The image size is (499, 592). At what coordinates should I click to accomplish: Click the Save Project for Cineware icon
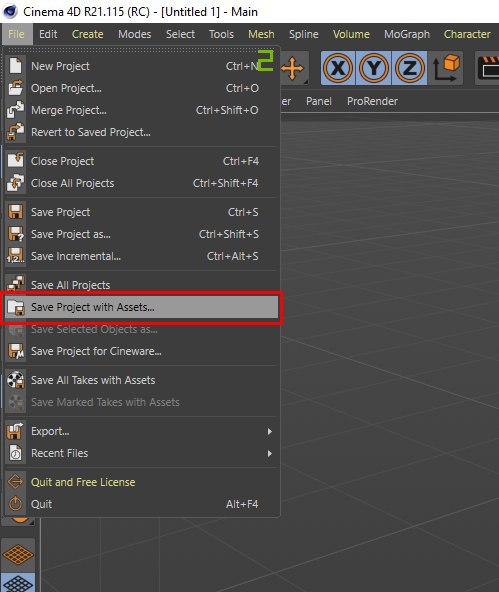[15, 351]
